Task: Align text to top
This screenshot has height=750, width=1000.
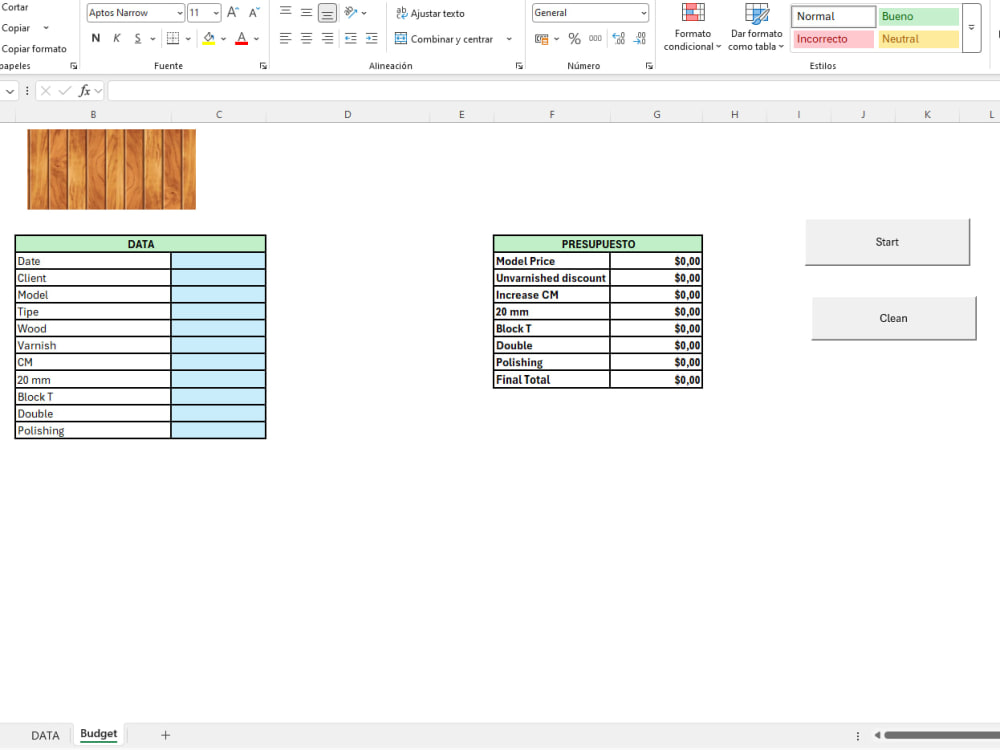Action: click(x=286, y=11)
